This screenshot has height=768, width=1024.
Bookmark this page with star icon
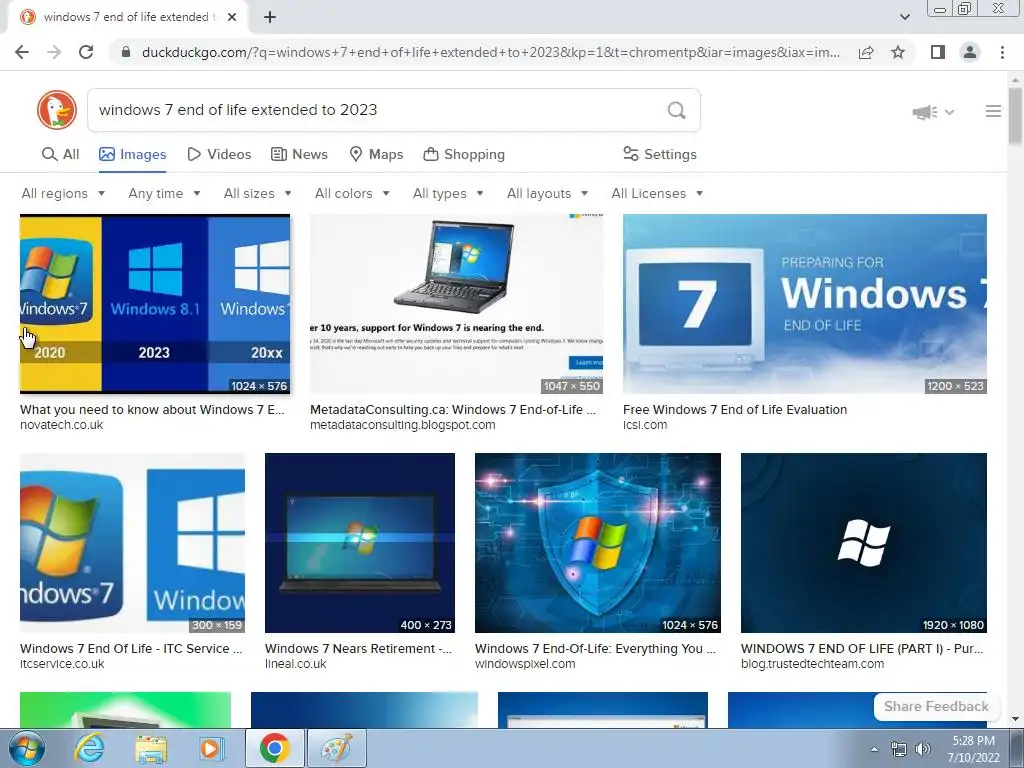[898, 52]
